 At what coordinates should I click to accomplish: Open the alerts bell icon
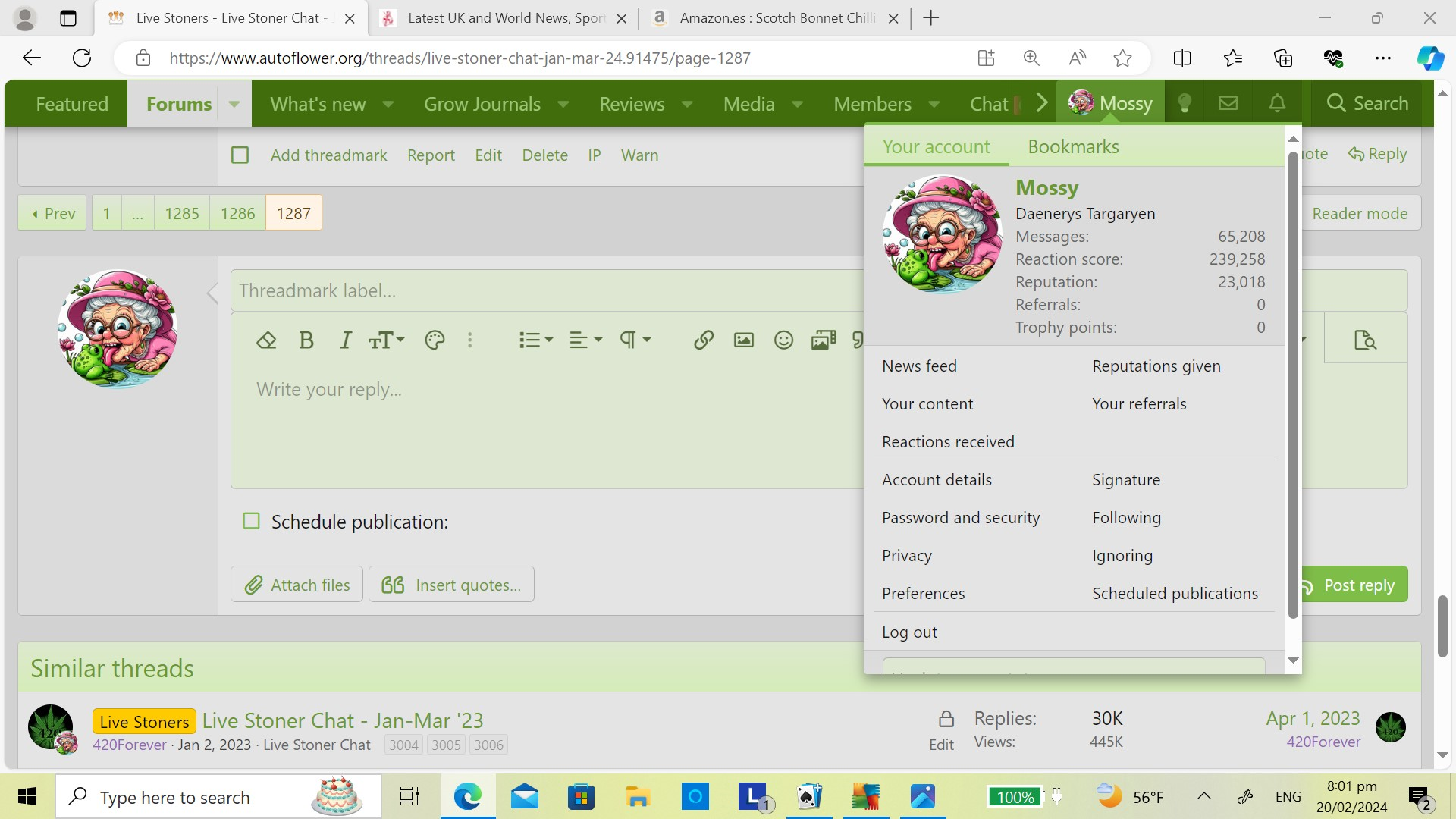click(1277, 103)
